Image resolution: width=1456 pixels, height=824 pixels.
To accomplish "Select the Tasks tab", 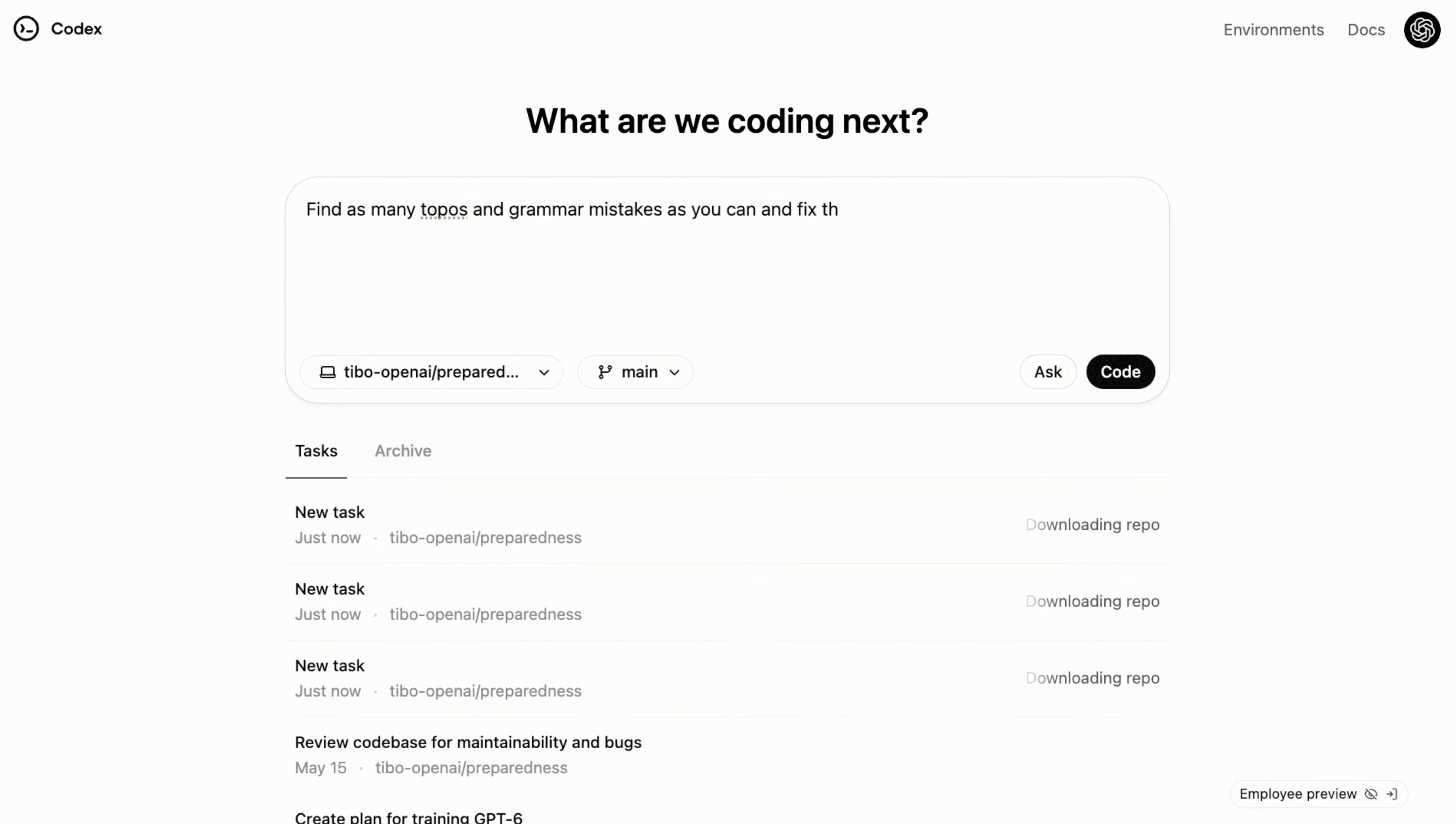I will click(x=316, y=451).
